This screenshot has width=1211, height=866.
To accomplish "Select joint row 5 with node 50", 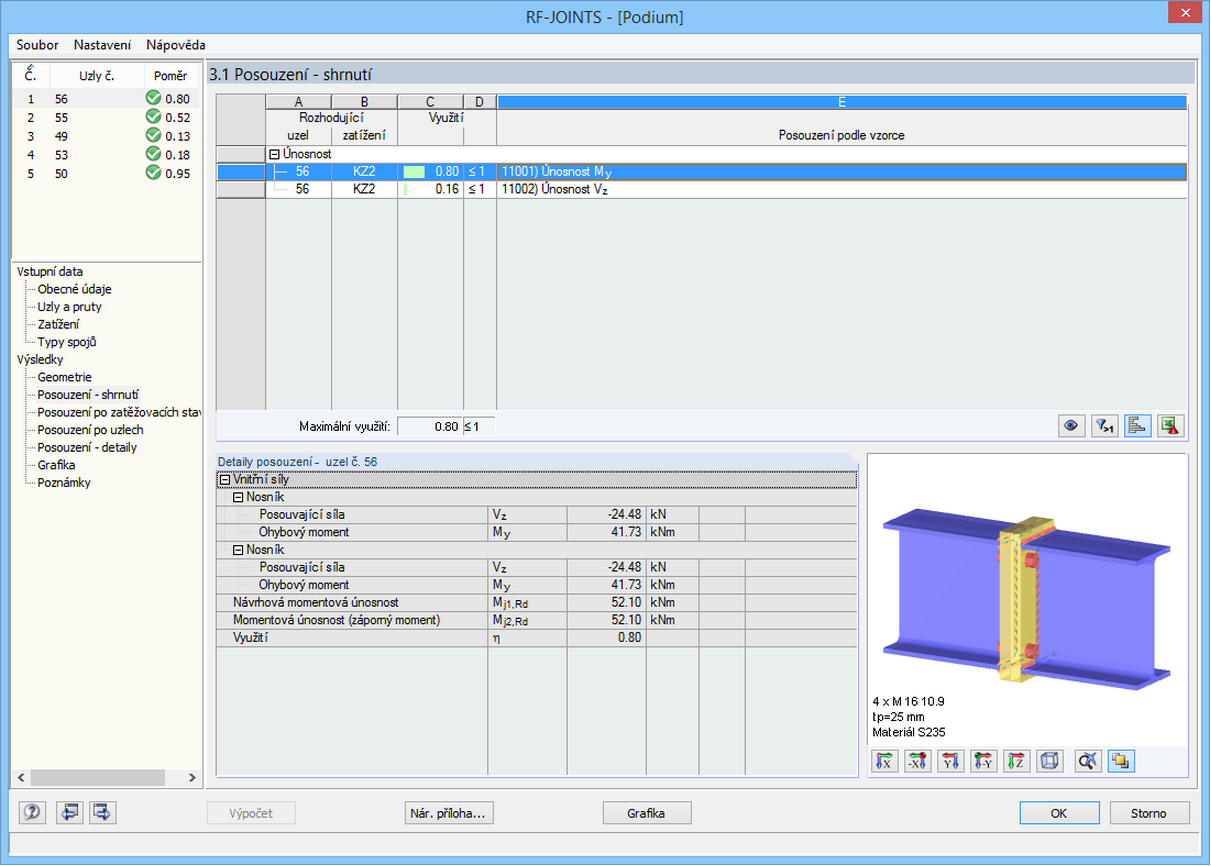I will coord(105,173).
